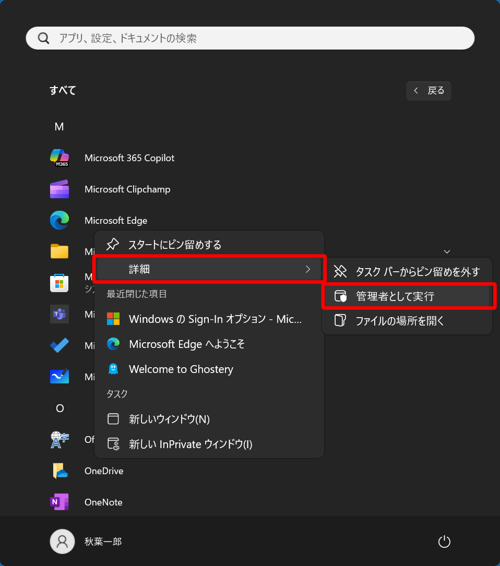Open the Microsoft Store icon in the app list
This screenshot has width=500, height=566.
[60, 283]
